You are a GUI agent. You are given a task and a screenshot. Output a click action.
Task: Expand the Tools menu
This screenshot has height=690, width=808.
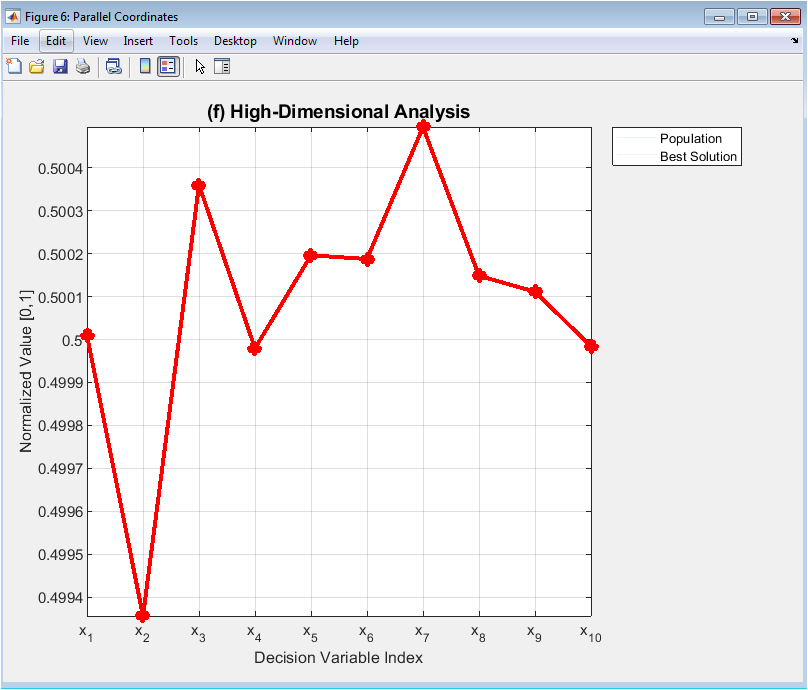[183, 41]
